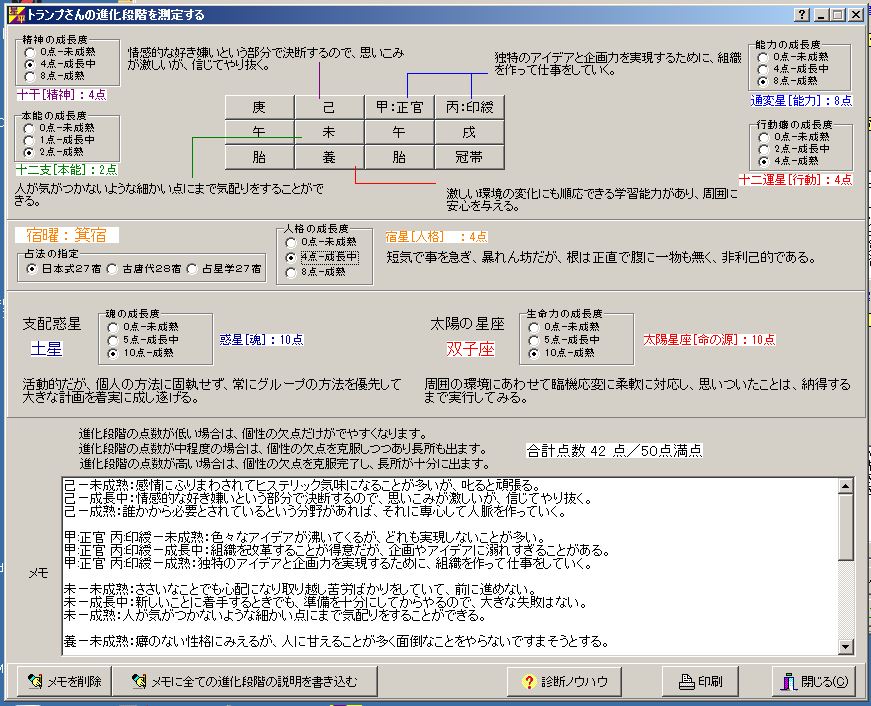Screen dimensions: 871x706
Task: Click 十干[精神]：4点 score label
Action: click(x=61, y=95)
